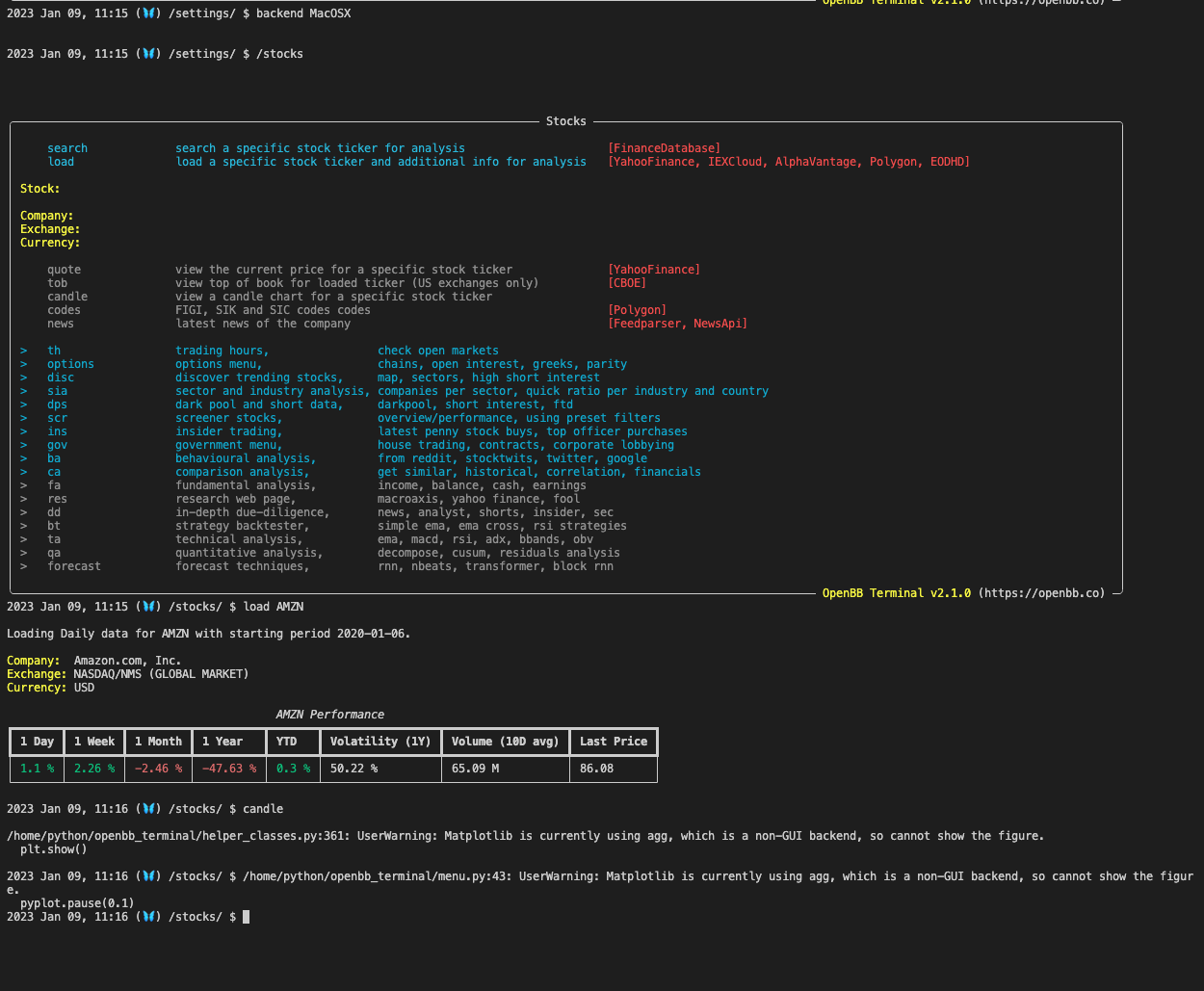
Task: Click the empty "Stock:" label in the menu
Action: 40,189
